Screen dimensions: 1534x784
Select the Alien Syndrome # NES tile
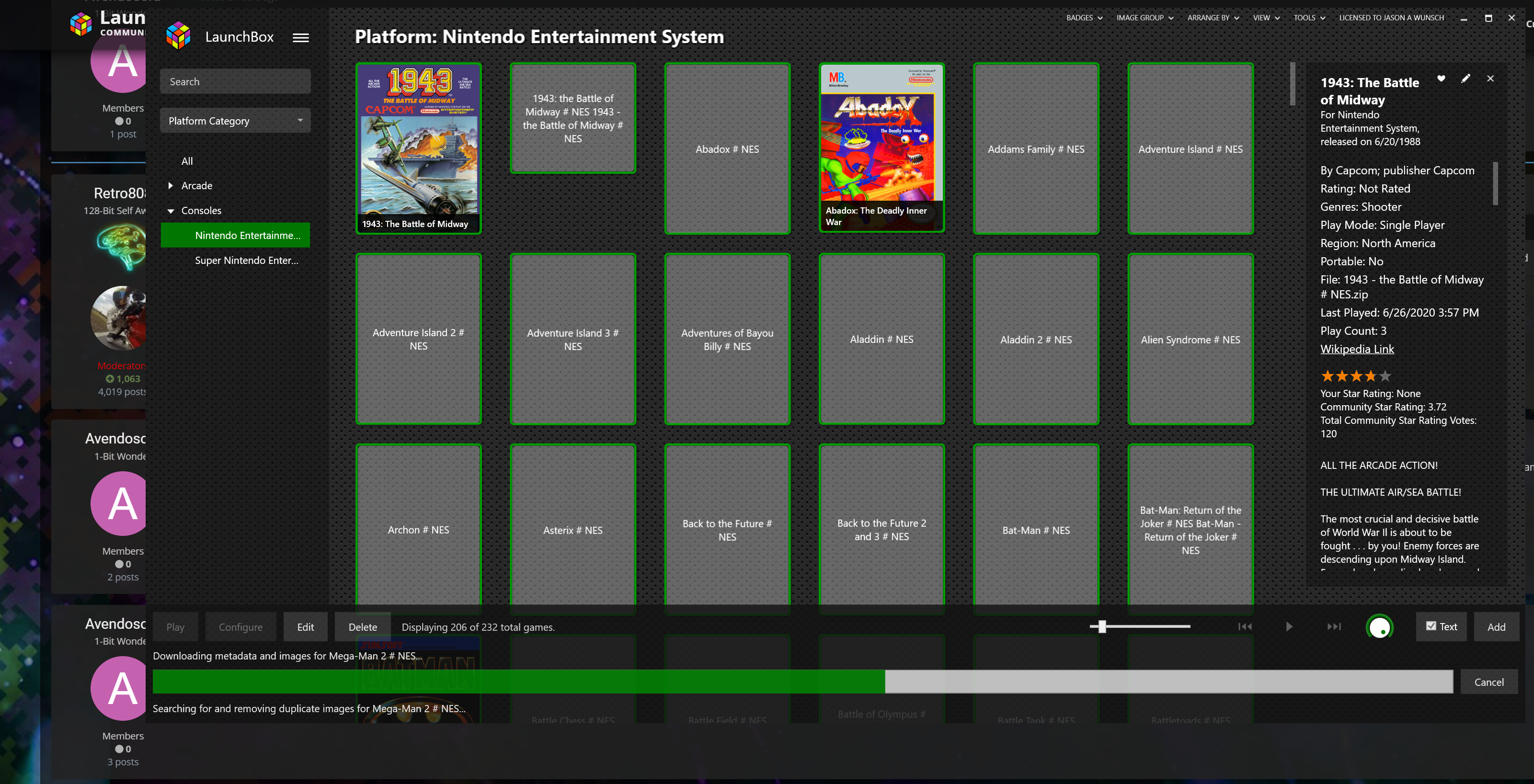1190,339
